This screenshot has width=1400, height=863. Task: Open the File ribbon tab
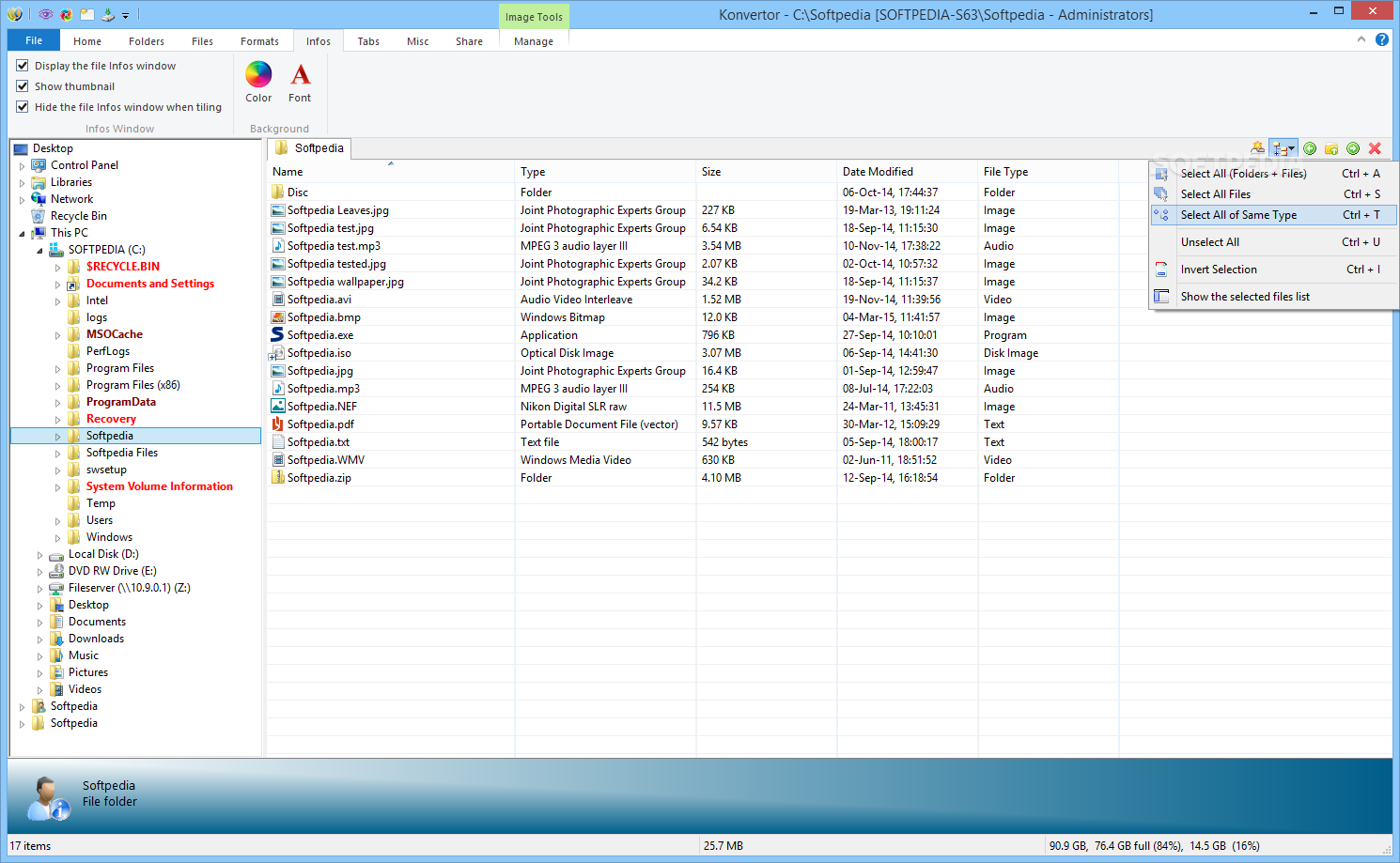34,40
